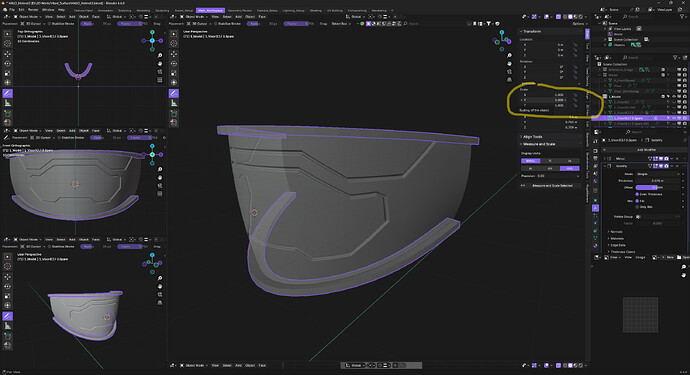This screenshot has height=375, width=690.
Task: Switch main viewport to Rendered shading
Action: (x=581, y=17)
